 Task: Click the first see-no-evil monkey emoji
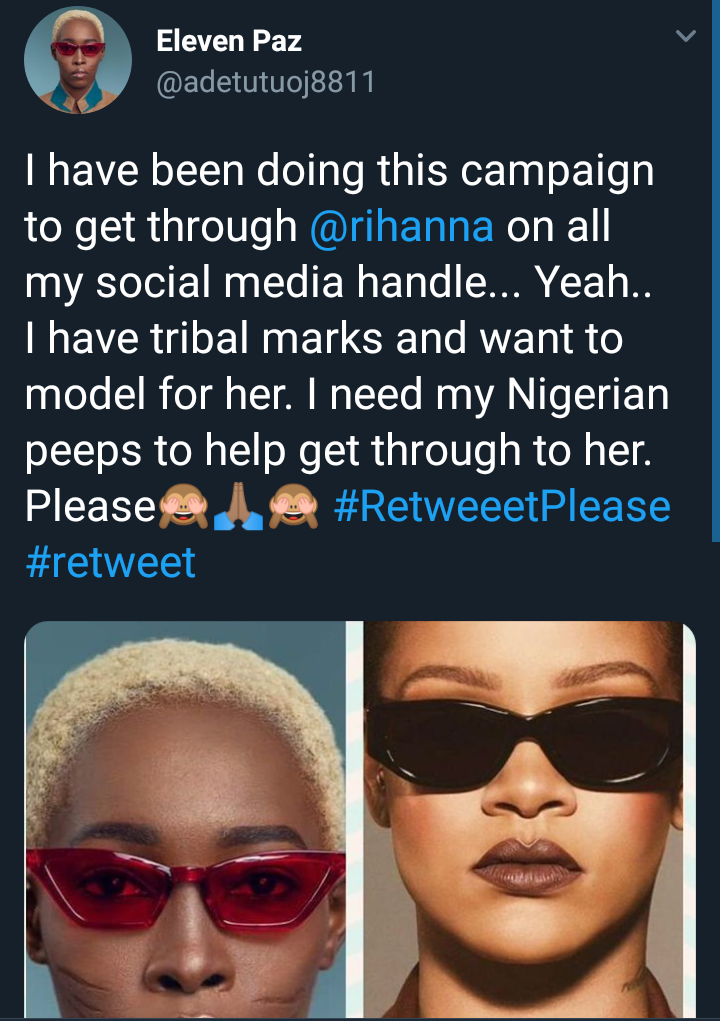pyautogui.click(x=183, y=508)
